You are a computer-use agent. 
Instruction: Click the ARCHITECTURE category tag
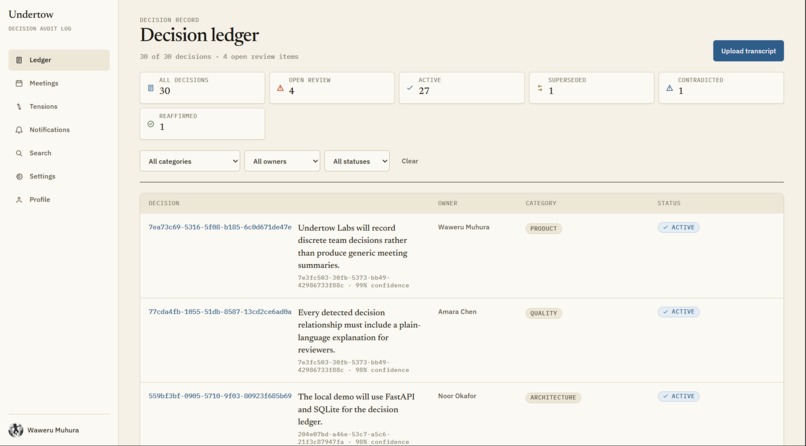553,398
